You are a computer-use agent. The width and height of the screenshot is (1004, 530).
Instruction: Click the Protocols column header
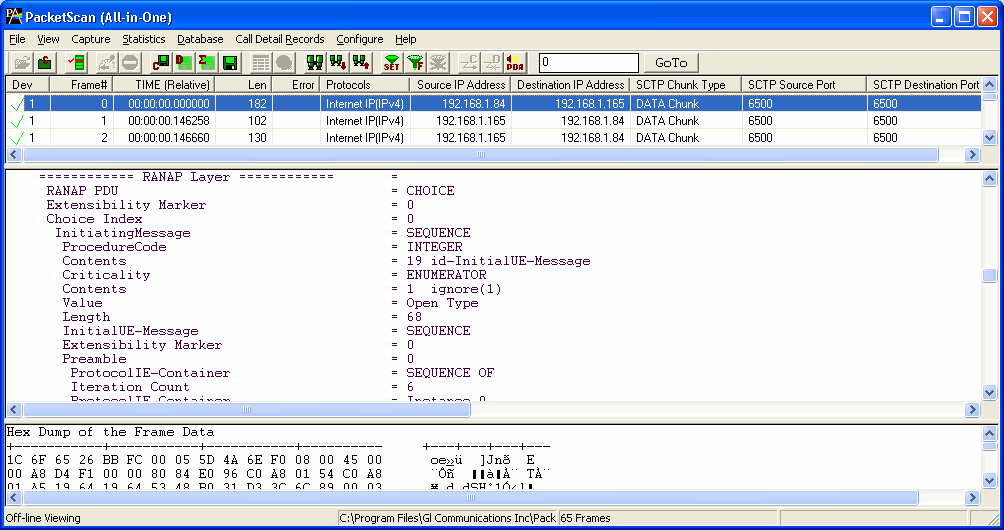(365, 84)
